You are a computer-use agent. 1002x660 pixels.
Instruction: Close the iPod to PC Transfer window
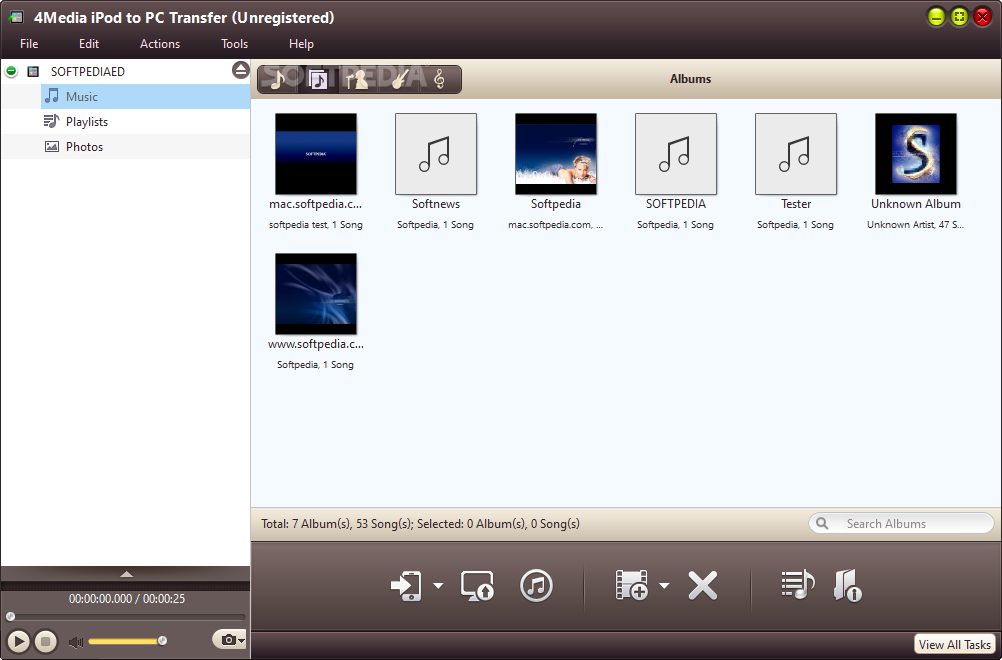(x=982, y=17)
